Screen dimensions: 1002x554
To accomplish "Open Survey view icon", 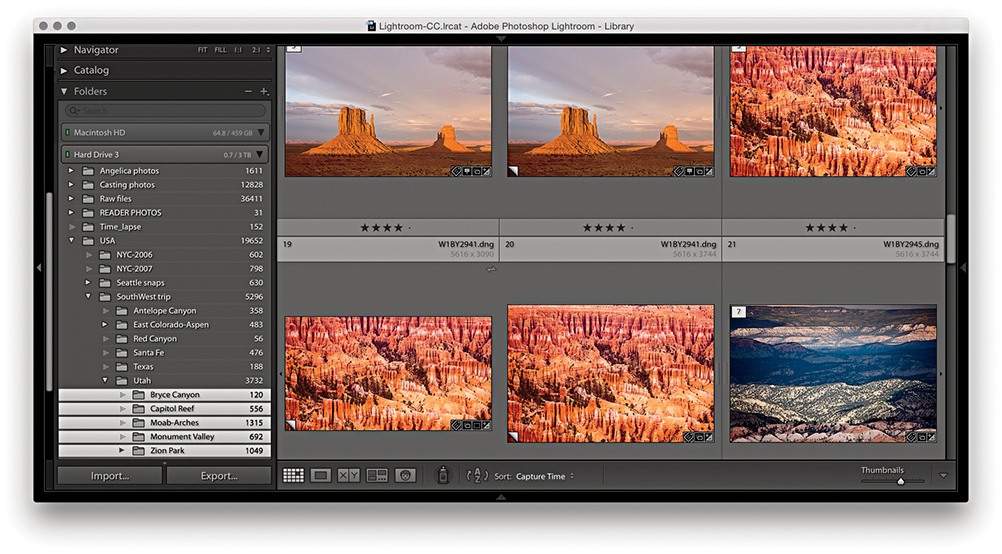I will tap(377, 476).
